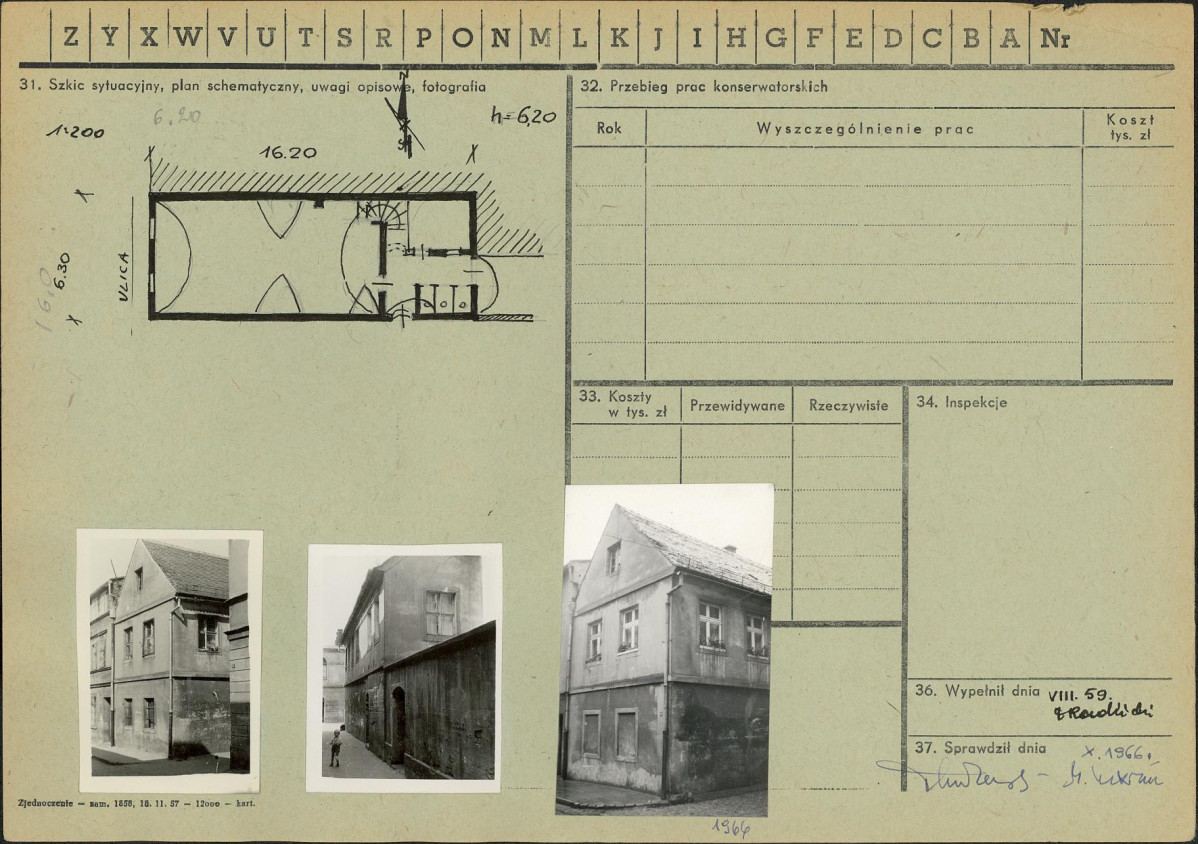Select the letter A index cell
This screenshot has width=1198, height=844.
1010,38
